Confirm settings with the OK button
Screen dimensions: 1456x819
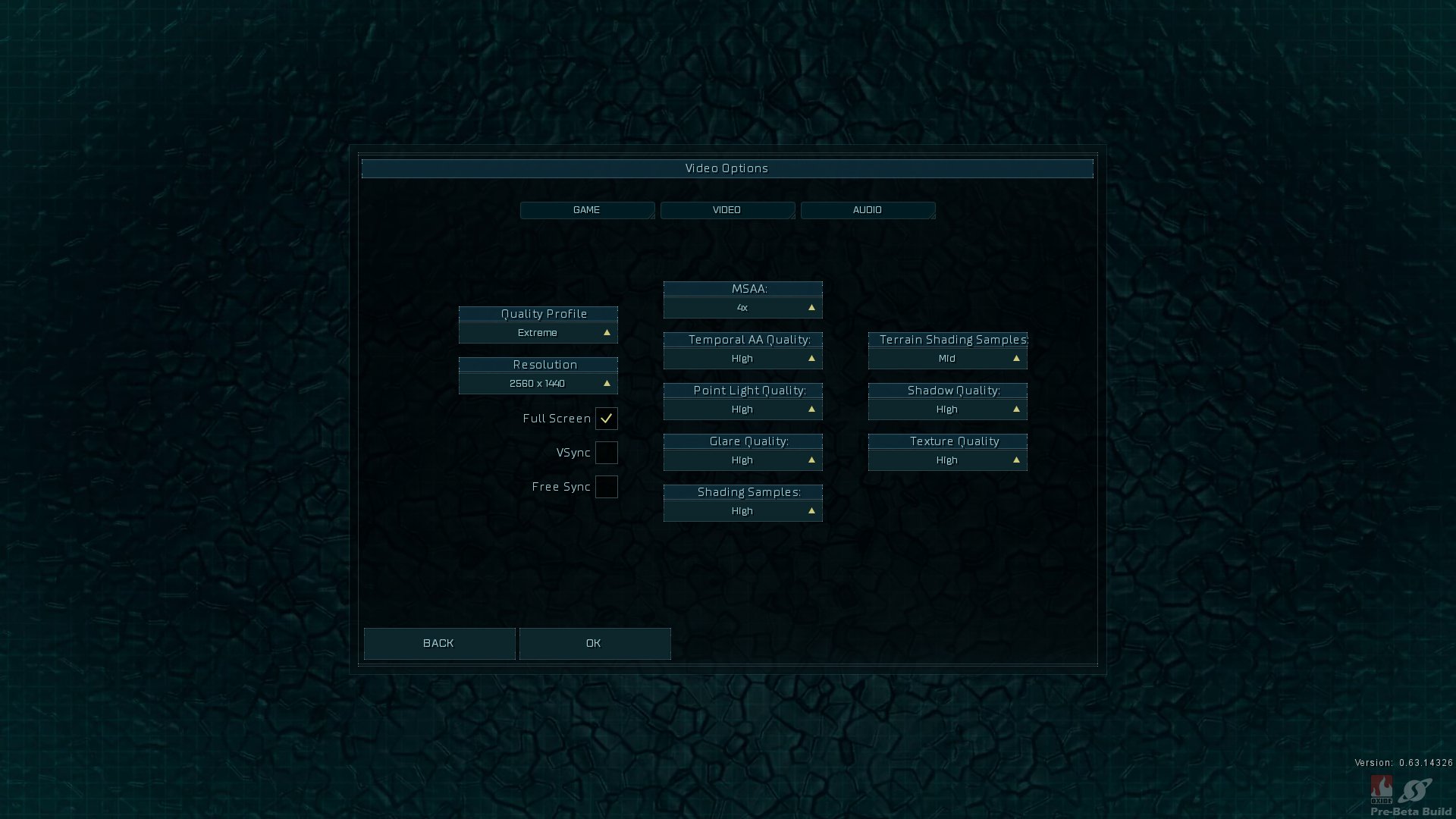click(x=595, y=643)
